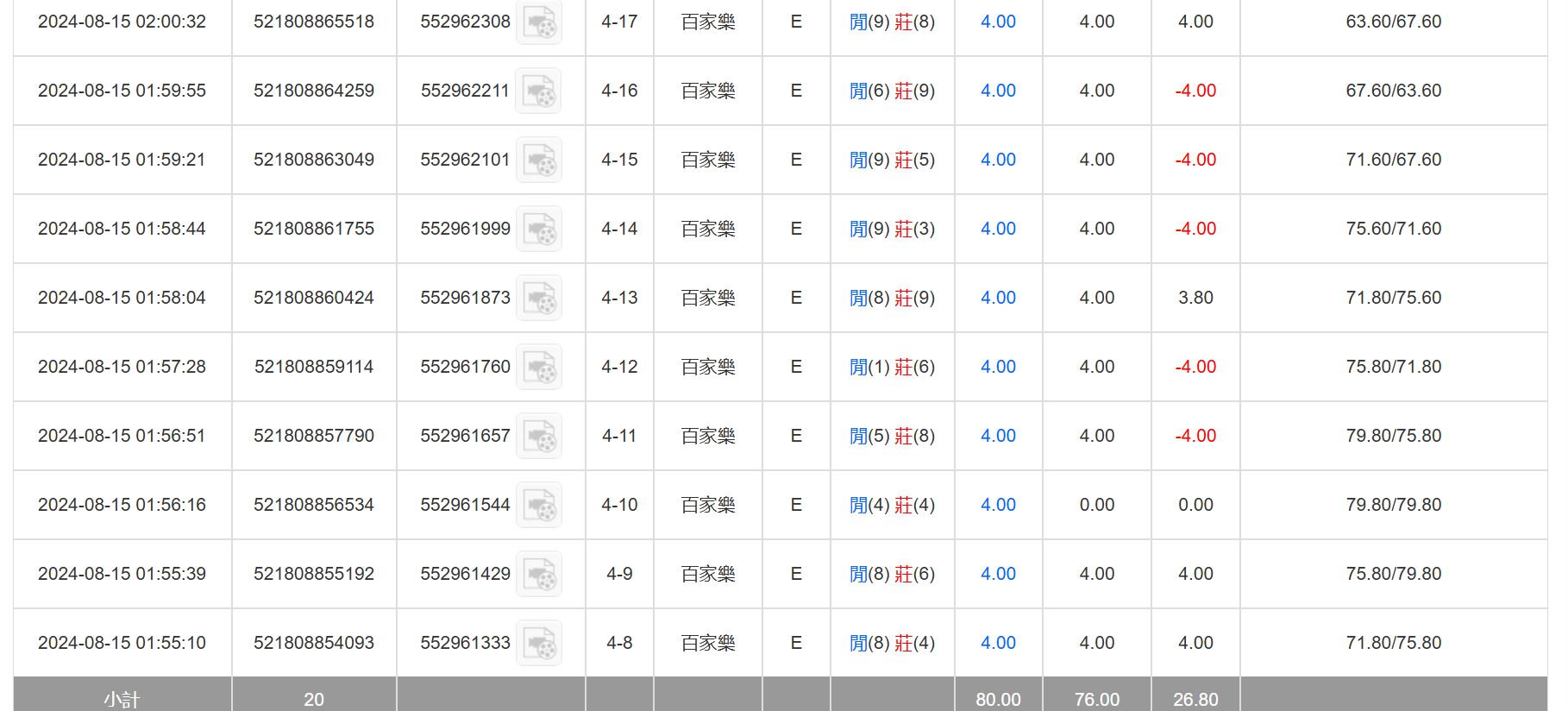Select blue 4.00 bet amount for row 4-14
The height and width of the screenshot is (711, 1568).
pos(998,229)
